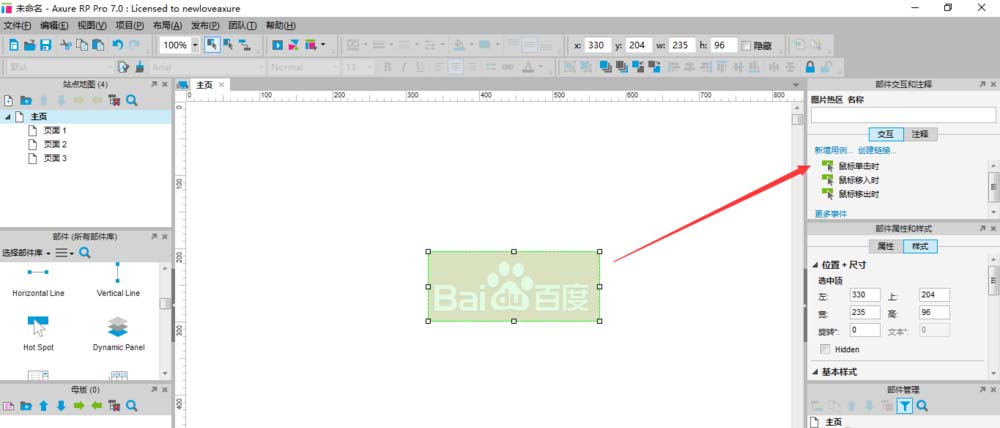This screenshot has width=1000, height=428.
Task: Select the 鼠标移入时 event
Action: [x=858, y=180]
